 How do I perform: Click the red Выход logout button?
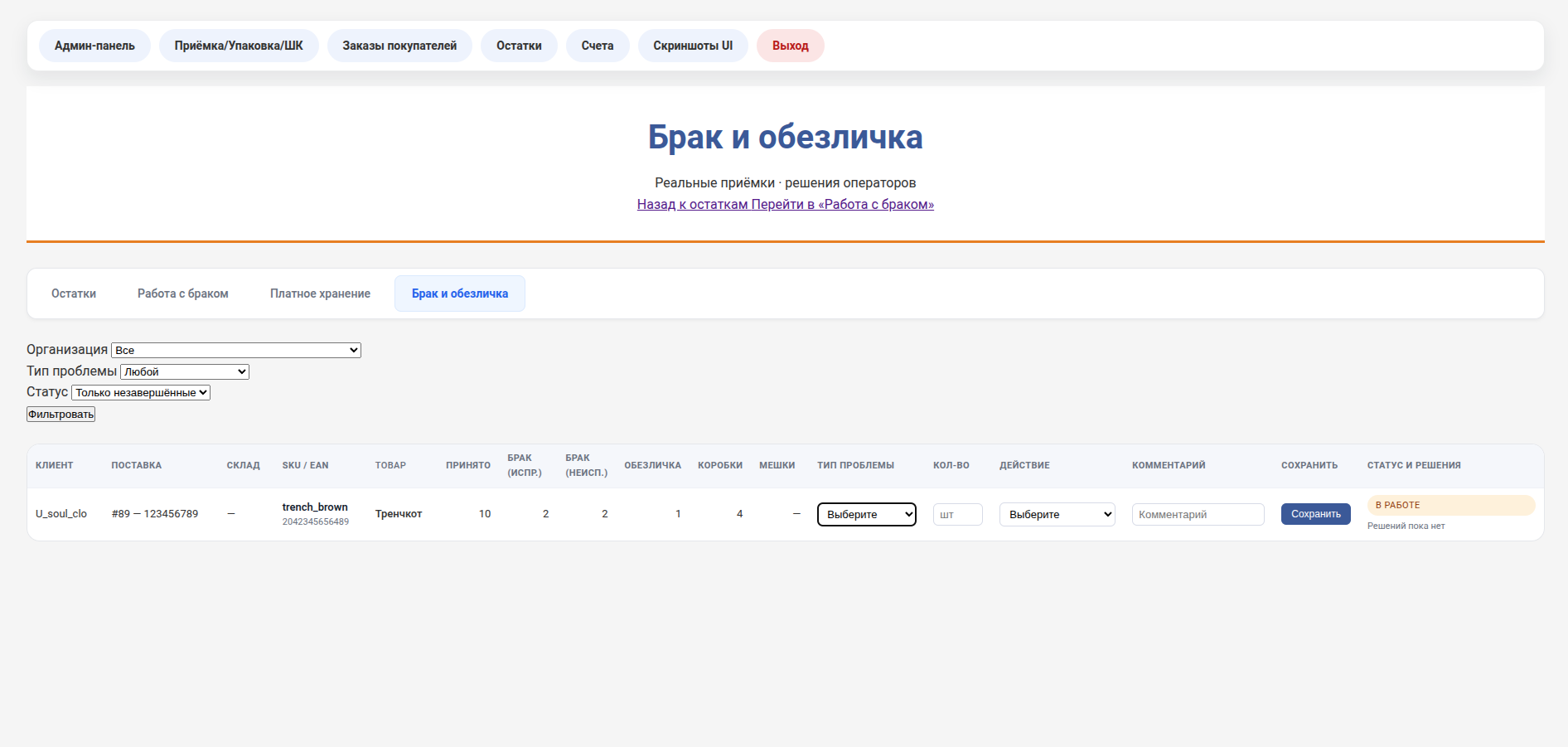(x=790, y=46)
